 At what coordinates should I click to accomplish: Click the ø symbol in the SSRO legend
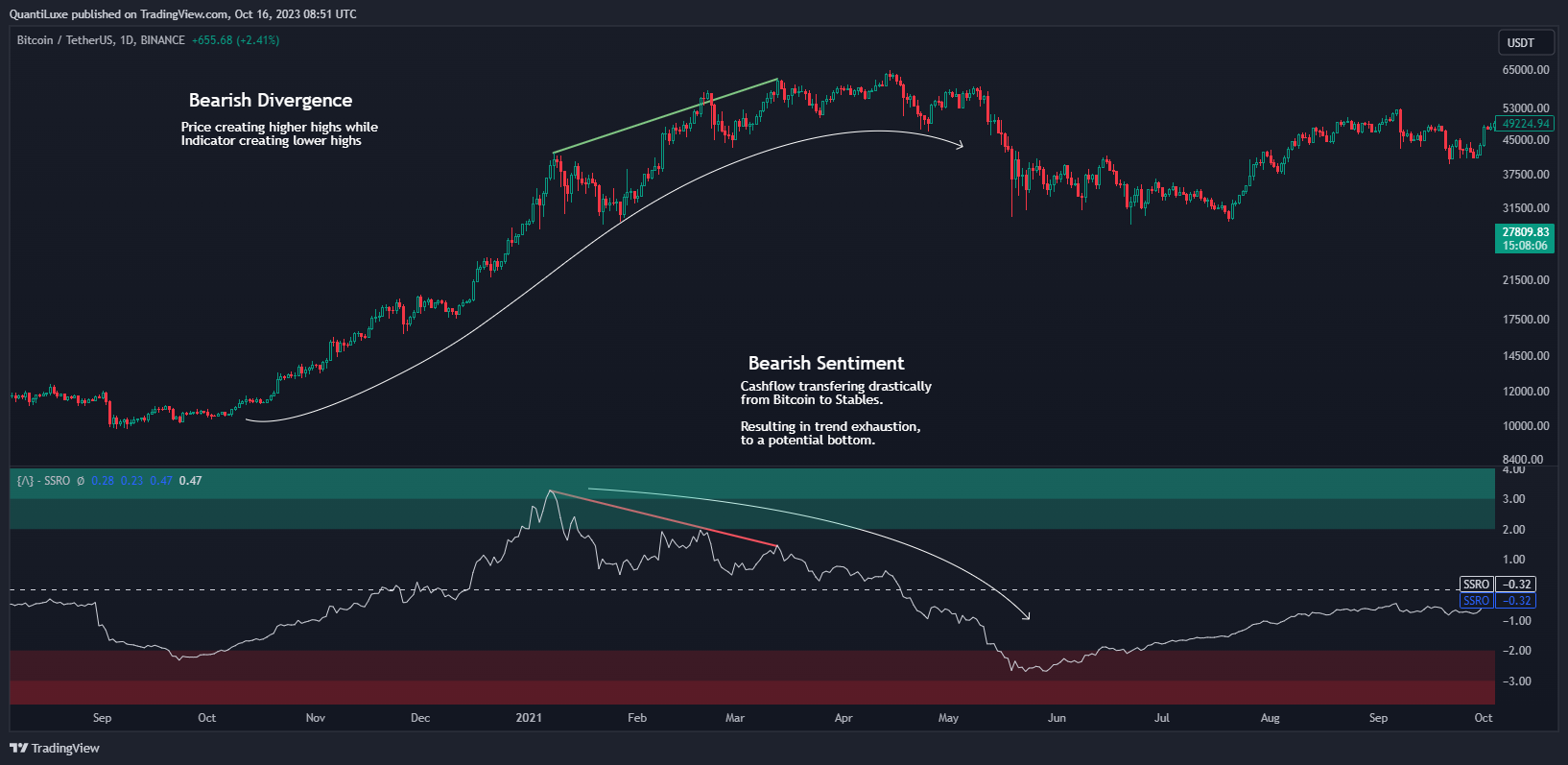tap(81, 481)
